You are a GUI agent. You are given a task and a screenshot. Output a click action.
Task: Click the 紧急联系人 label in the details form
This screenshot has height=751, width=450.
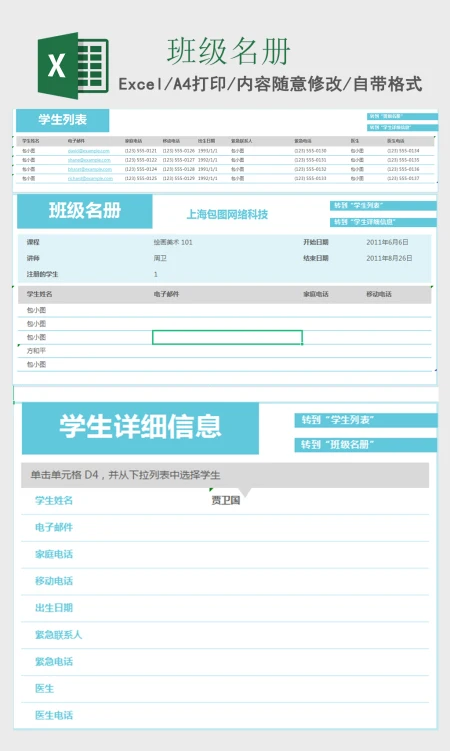pyautogui.click(x=58, y=635)
